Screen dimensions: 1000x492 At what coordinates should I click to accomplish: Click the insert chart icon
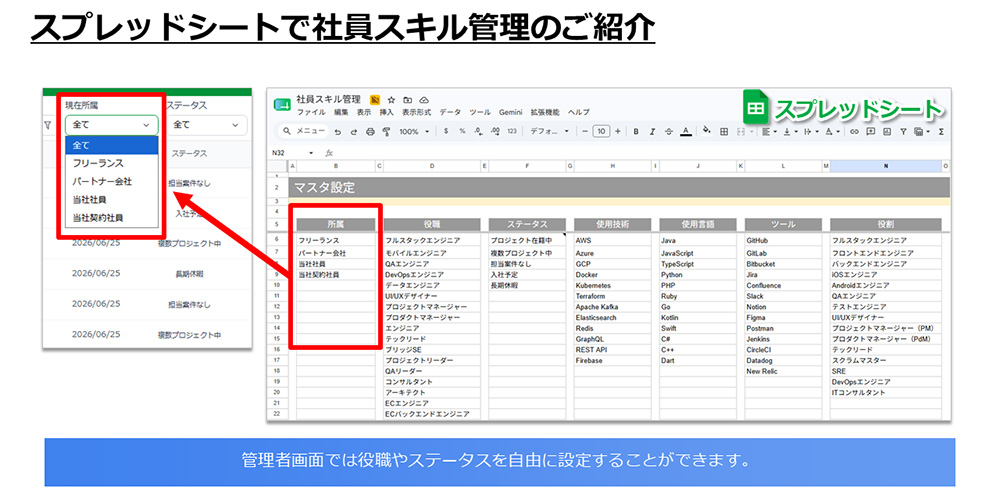click(886, 131)
